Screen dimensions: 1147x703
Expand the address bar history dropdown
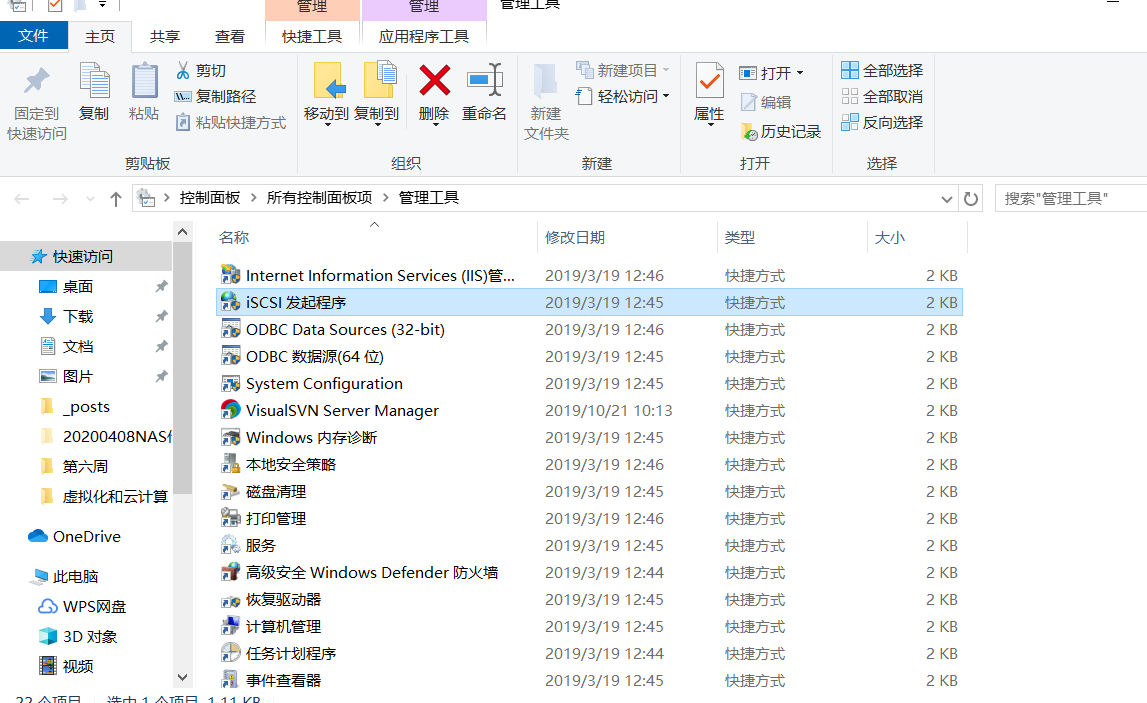[x=947, y=199]
